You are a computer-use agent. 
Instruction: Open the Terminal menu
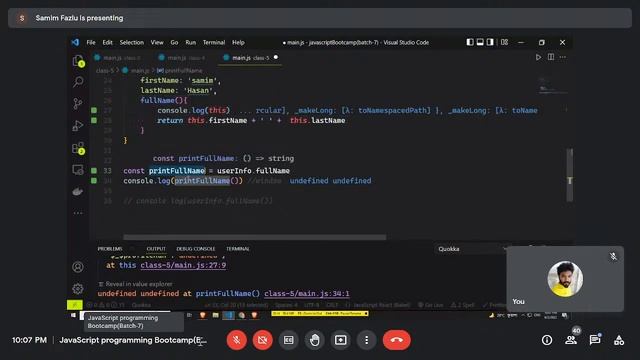[214, 42]
